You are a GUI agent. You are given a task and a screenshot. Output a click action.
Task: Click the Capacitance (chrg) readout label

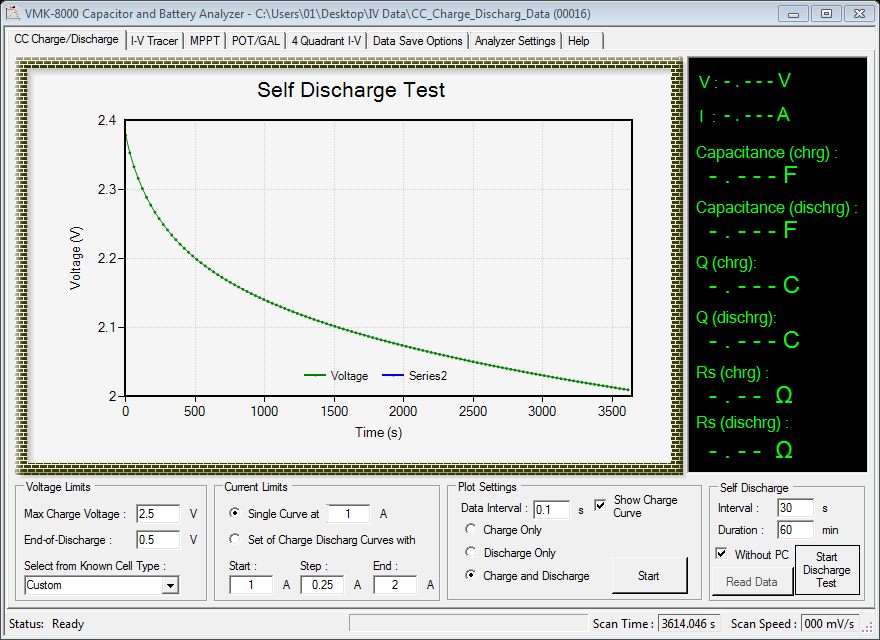tap(766, 153)
